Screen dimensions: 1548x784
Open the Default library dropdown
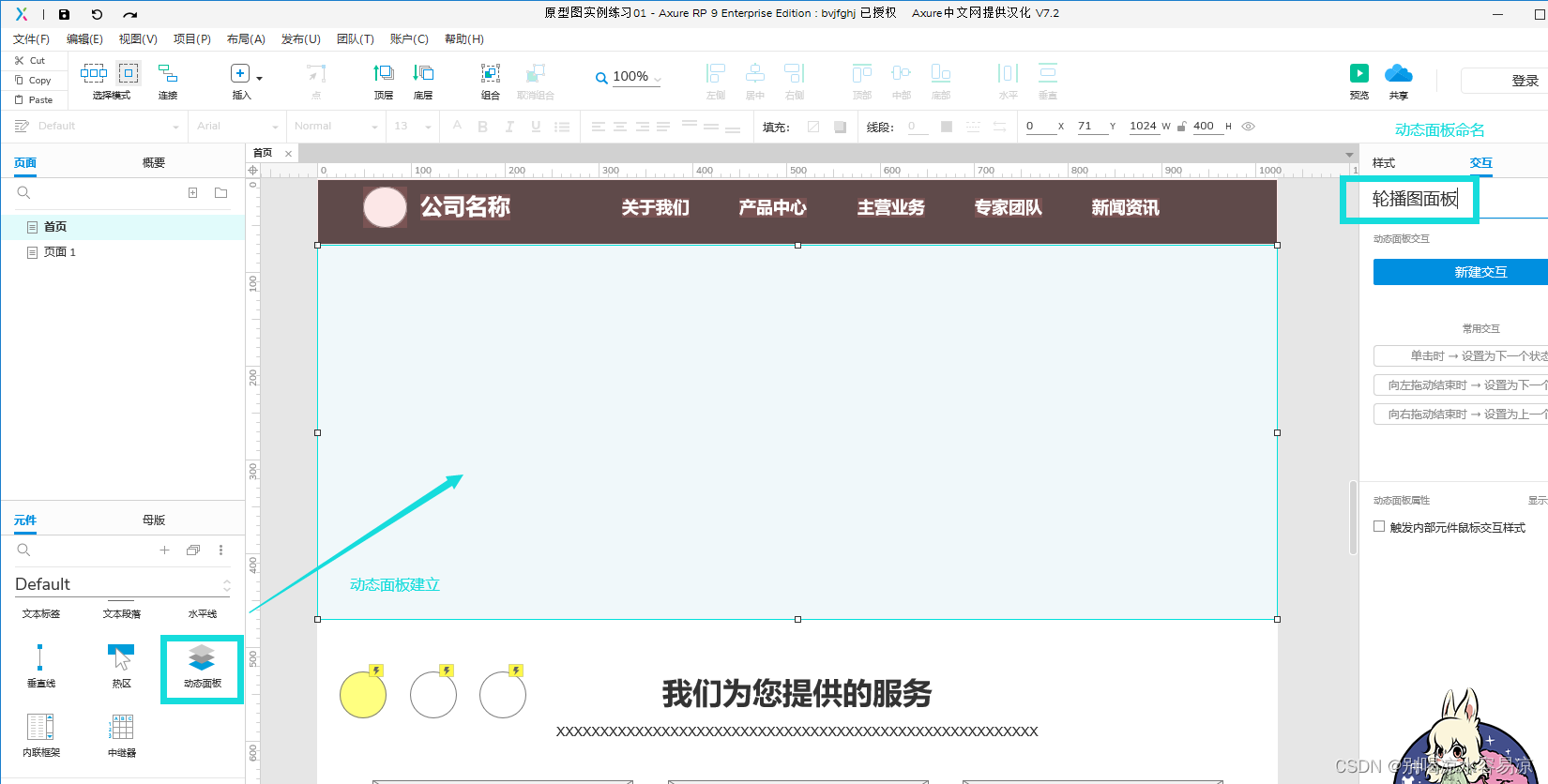[123, 584]
